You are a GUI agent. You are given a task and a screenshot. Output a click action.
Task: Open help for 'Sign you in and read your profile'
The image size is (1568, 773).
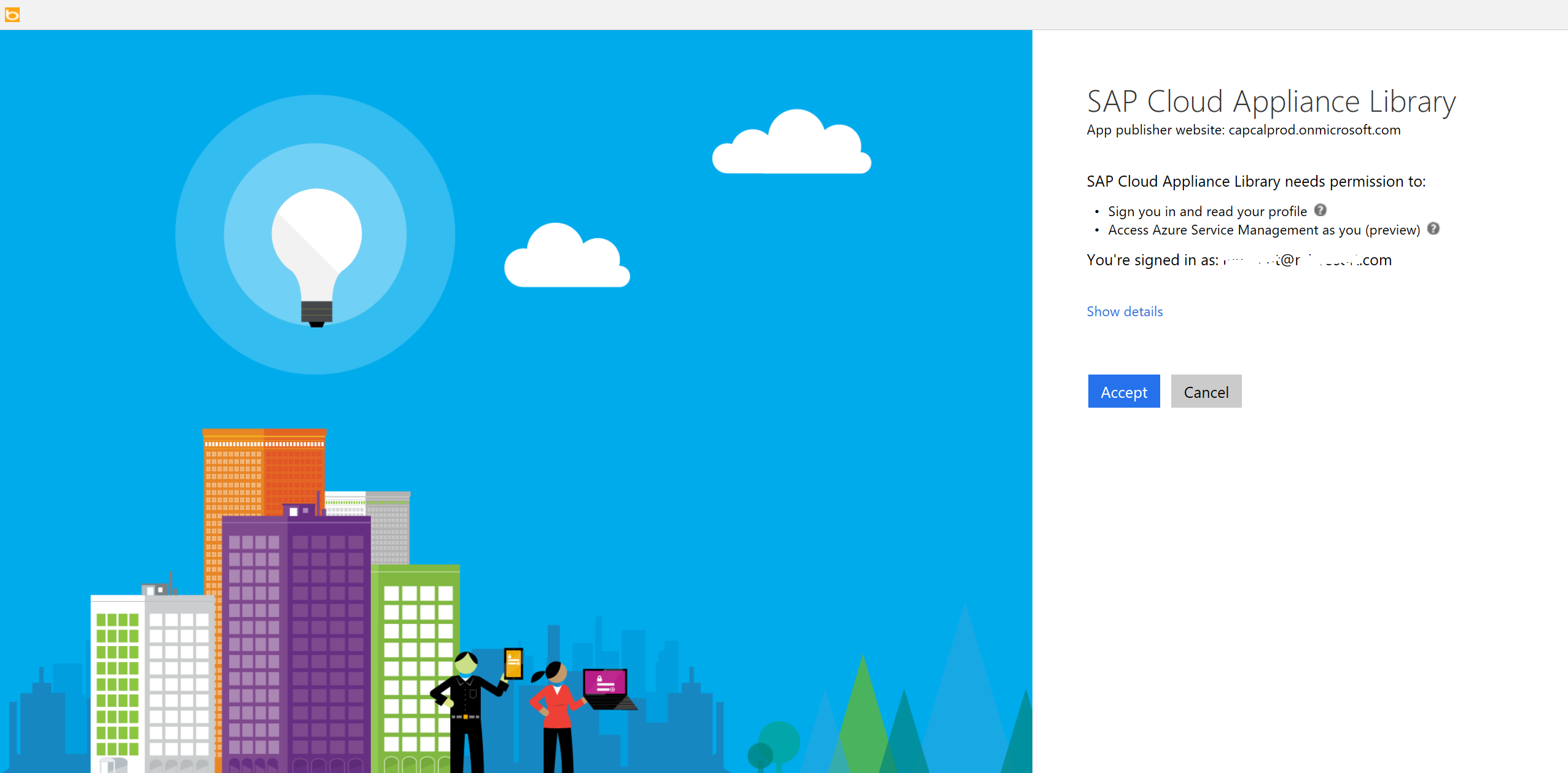pos(1319,210)
